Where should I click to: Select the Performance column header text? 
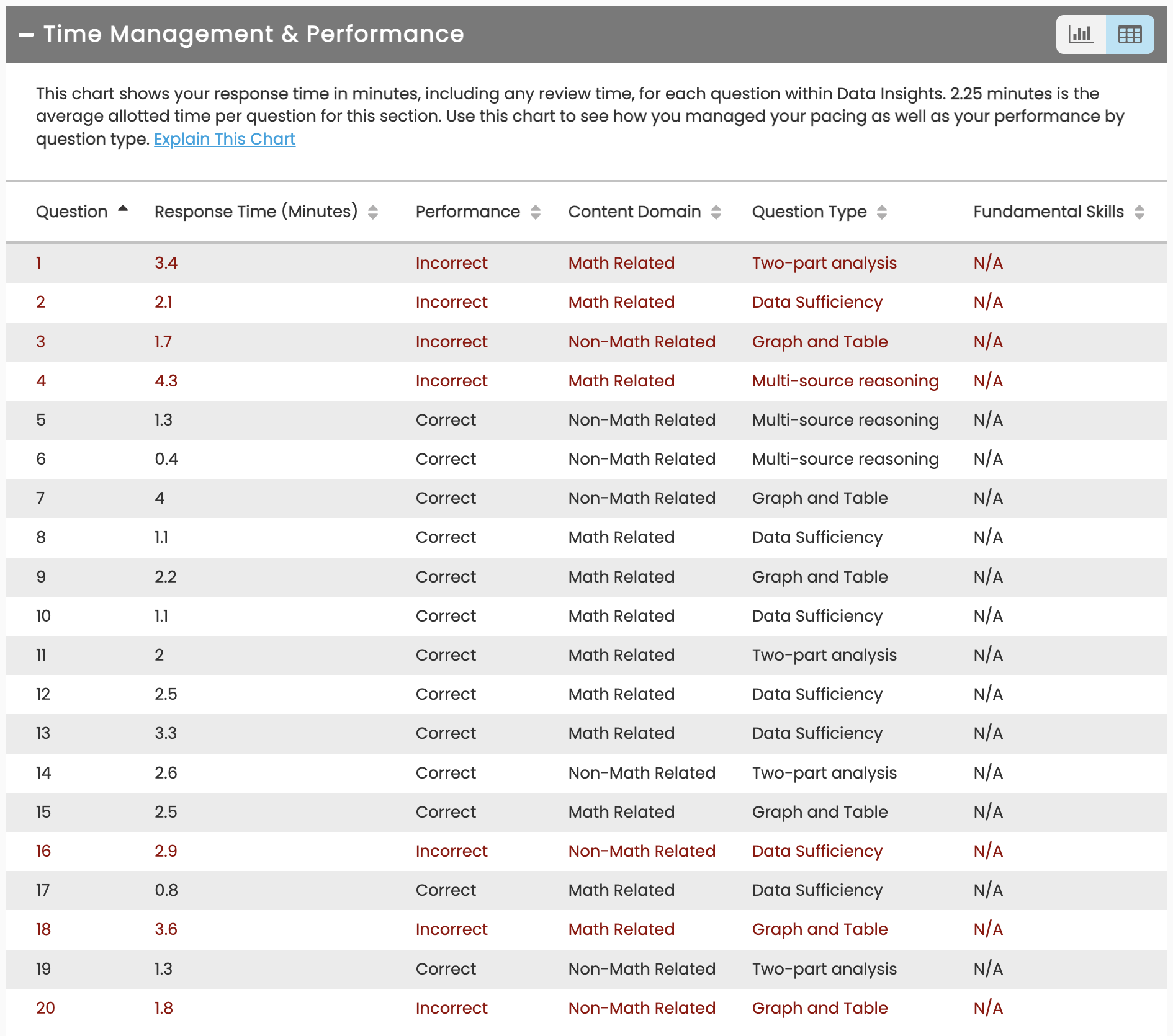click(467, 212)
